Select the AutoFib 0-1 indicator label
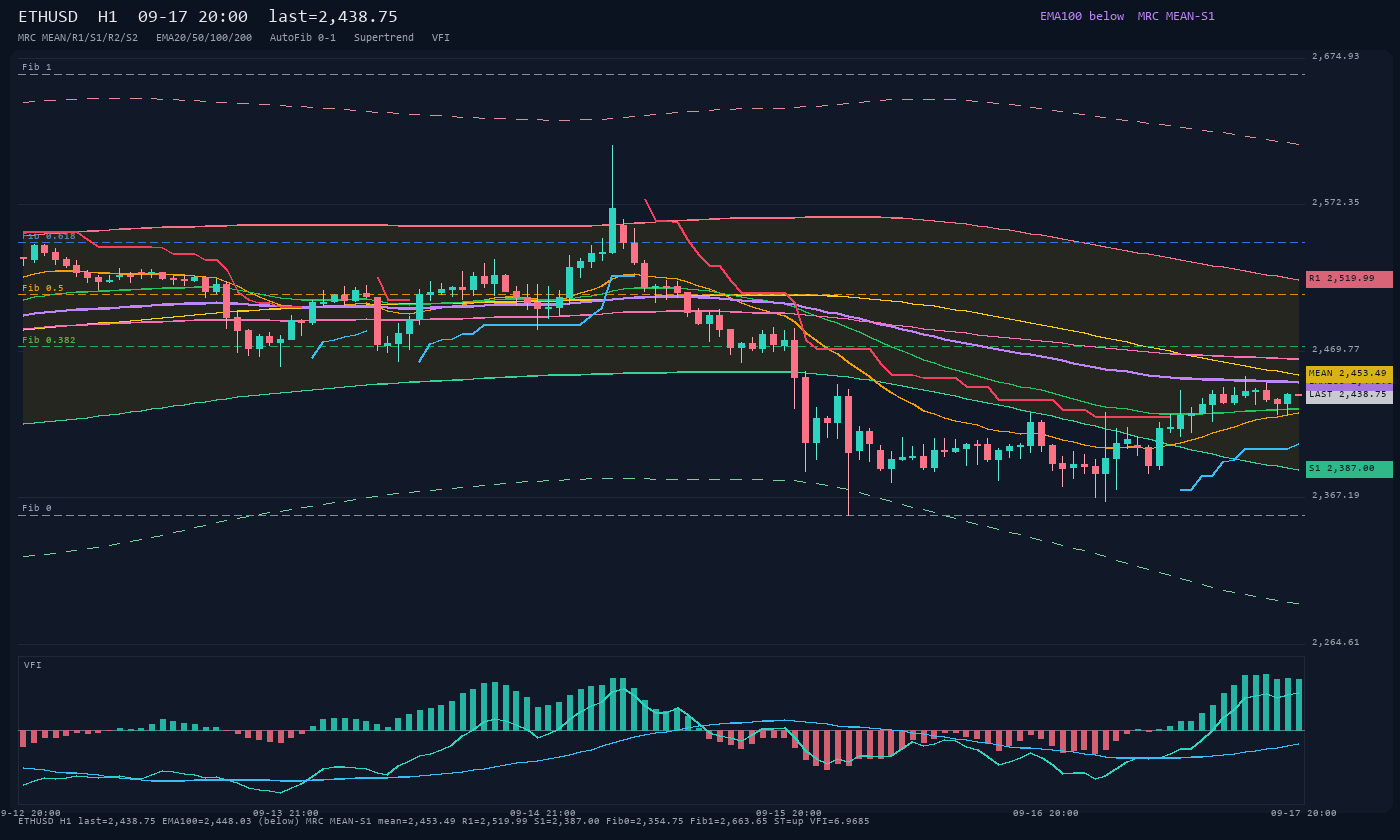 (303, 37)
